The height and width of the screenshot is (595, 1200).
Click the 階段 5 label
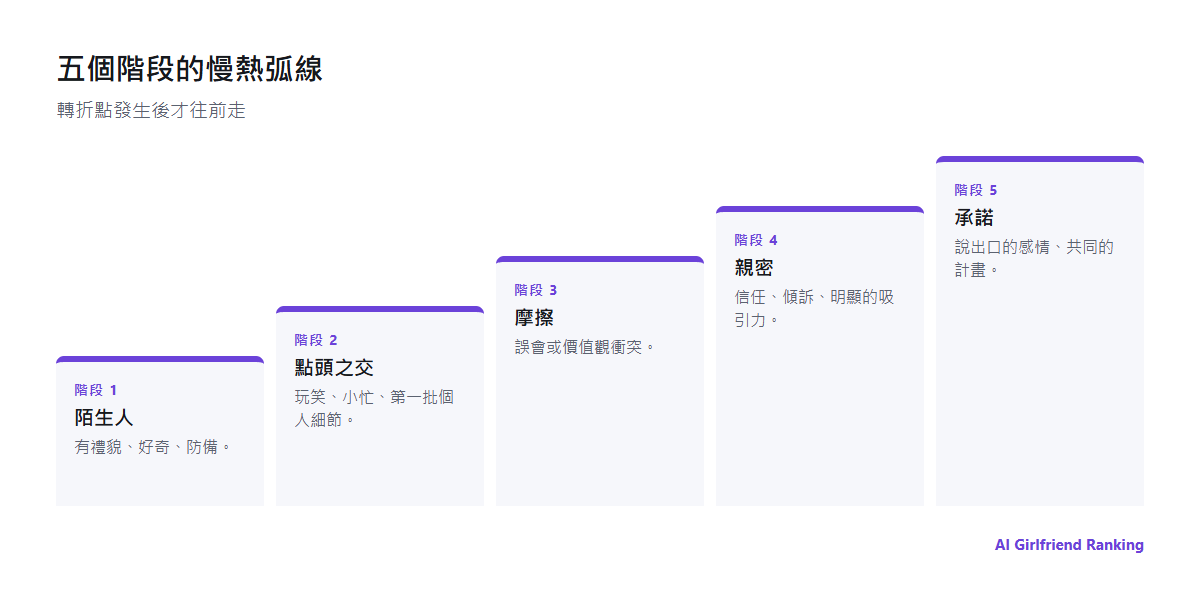[x=976, y=190]
